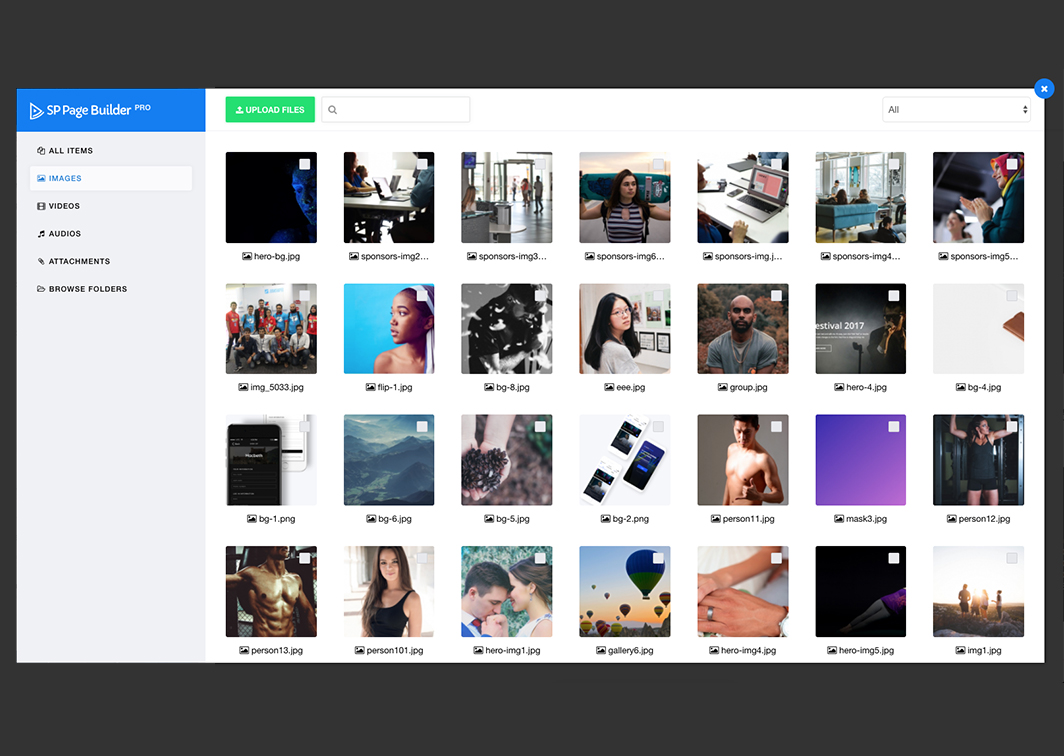
Task: Click the Audios music note icon
Action: pos(41,234)
